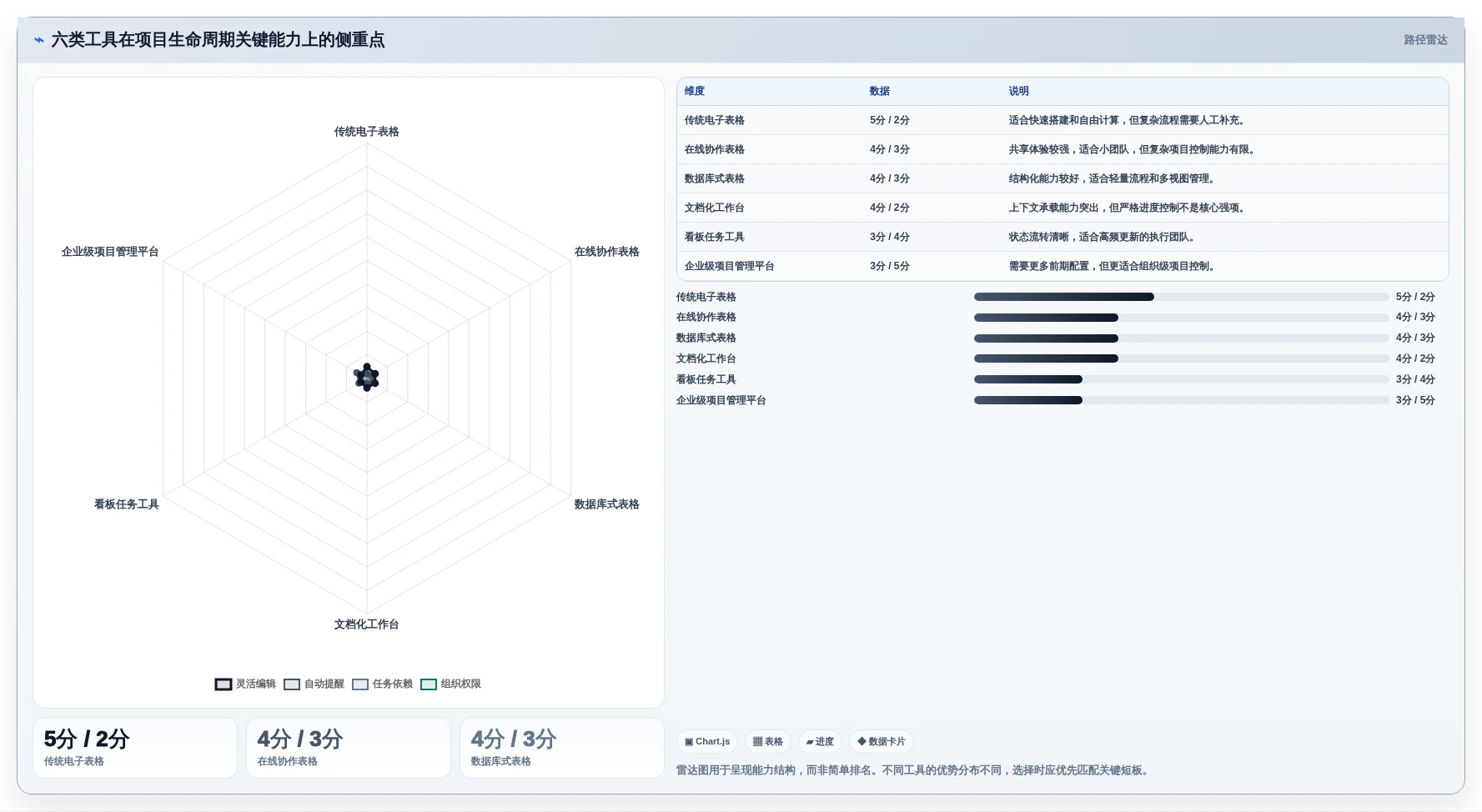Toggle the 组织权限 legend swatch
The height and width of the screenshot is (812, 1482).
point(429,684)
